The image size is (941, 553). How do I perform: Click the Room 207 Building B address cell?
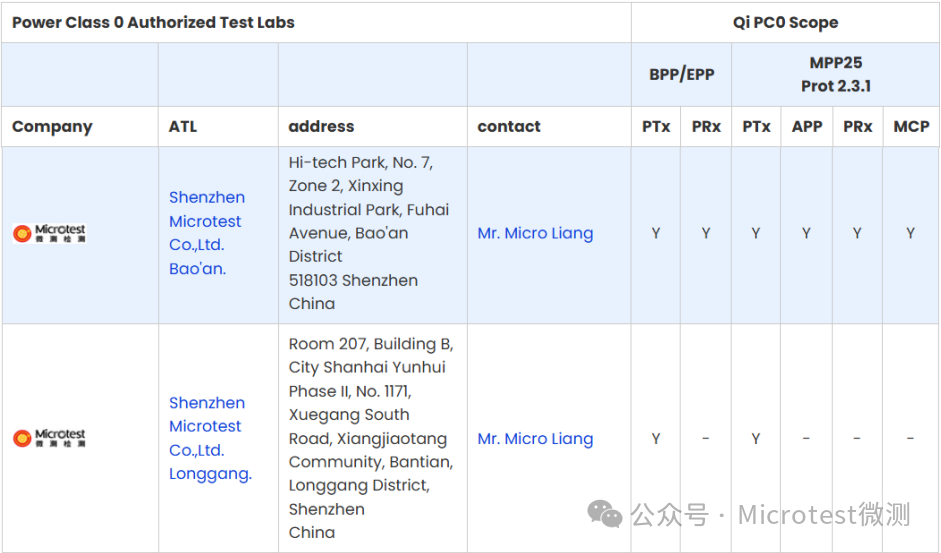[373, 438]
